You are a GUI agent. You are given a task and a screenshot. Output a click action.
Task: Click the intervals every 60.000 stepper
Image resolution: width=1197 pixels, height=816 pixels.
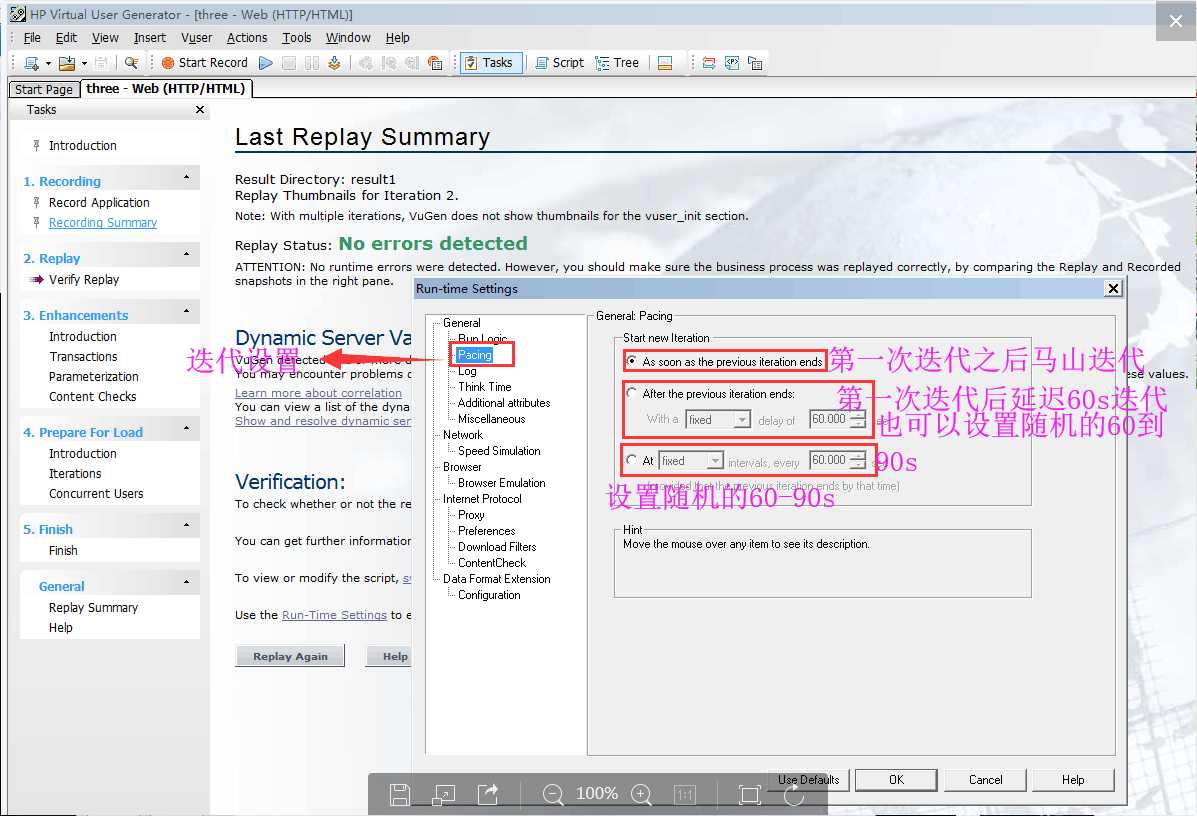point(859,460)
